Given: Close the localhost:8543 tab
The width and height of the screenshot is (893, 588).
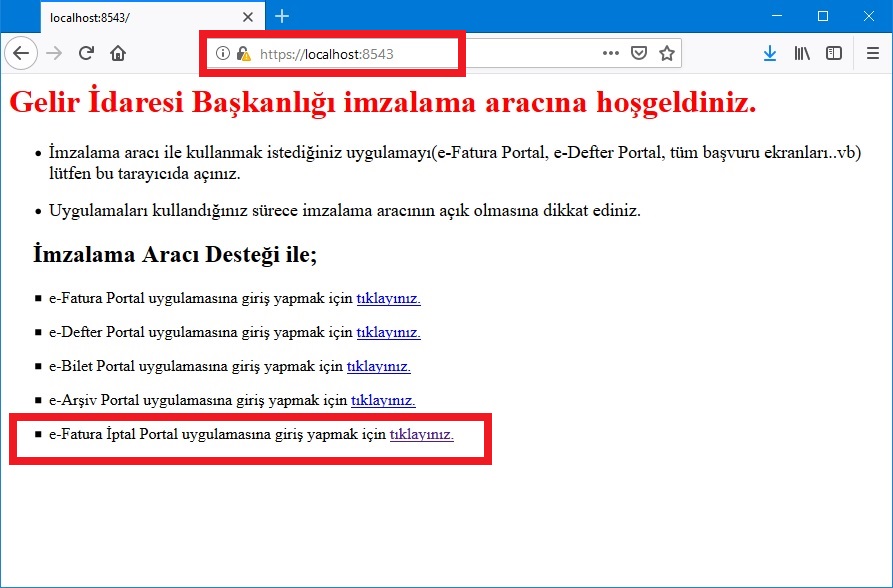Looking at the screenshot, I should (248, 17).
